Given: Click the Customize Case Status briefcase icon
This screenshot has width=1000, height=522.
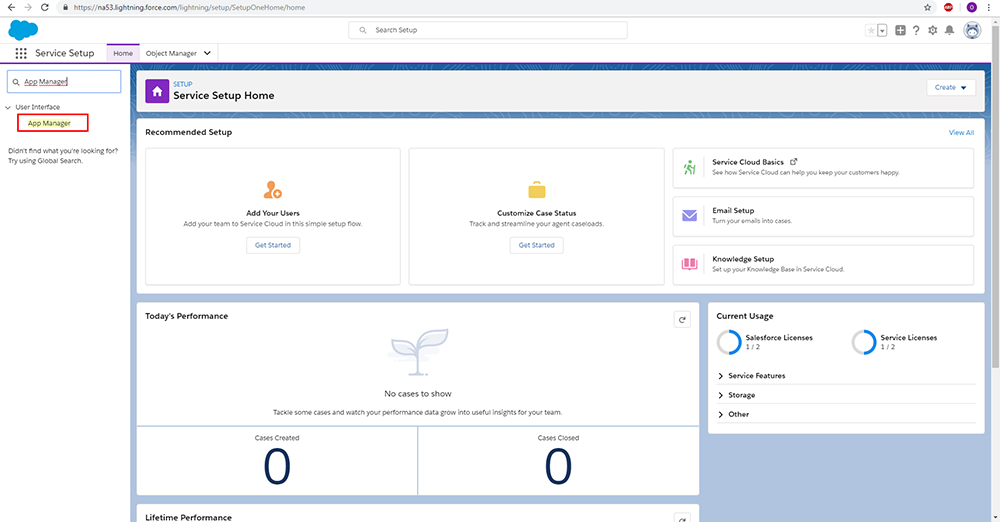Looking at the screenshot, I should 536,190.
